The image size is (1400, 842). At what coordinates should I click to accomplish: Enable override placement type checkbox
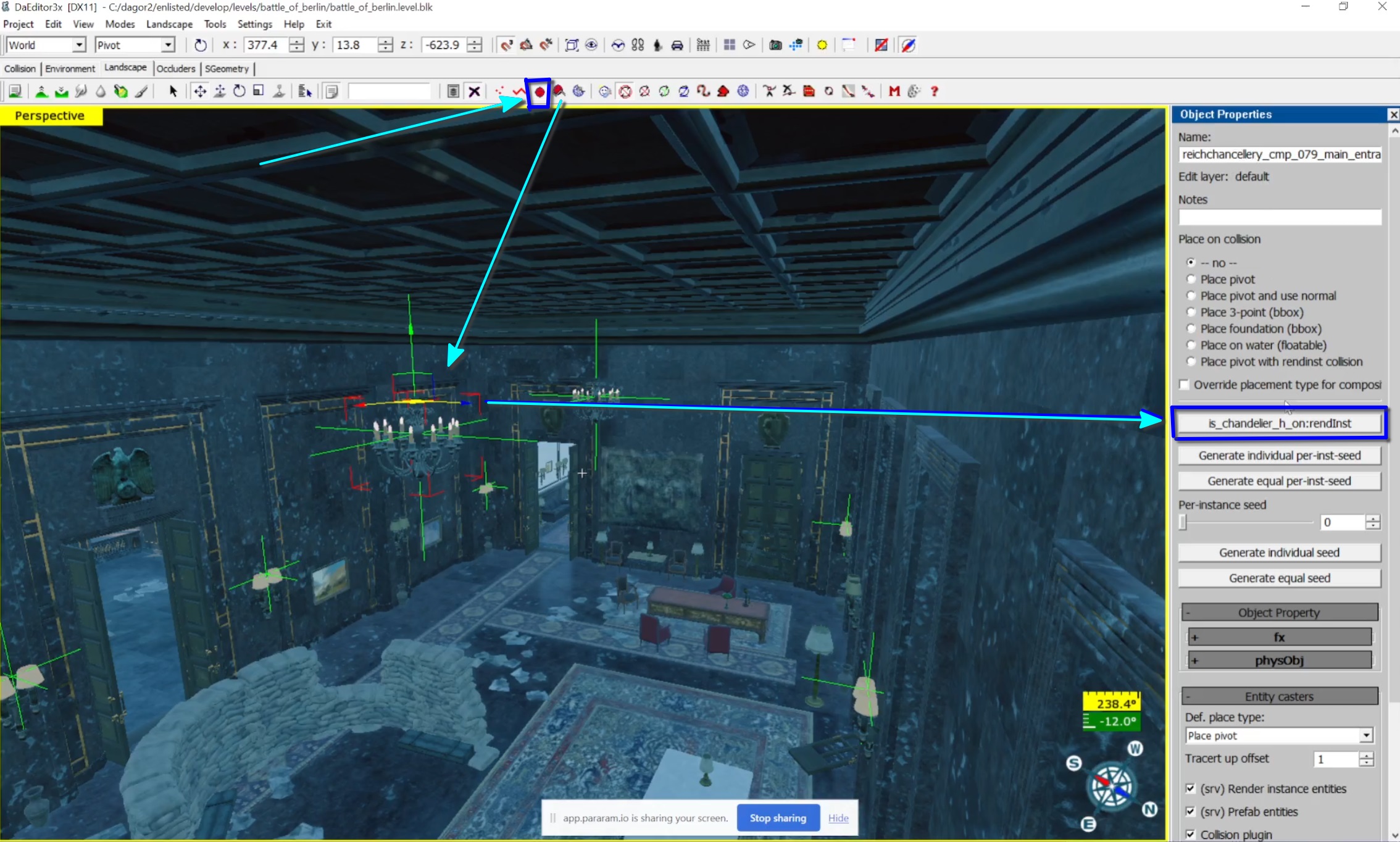click(x=1184, y=385)
